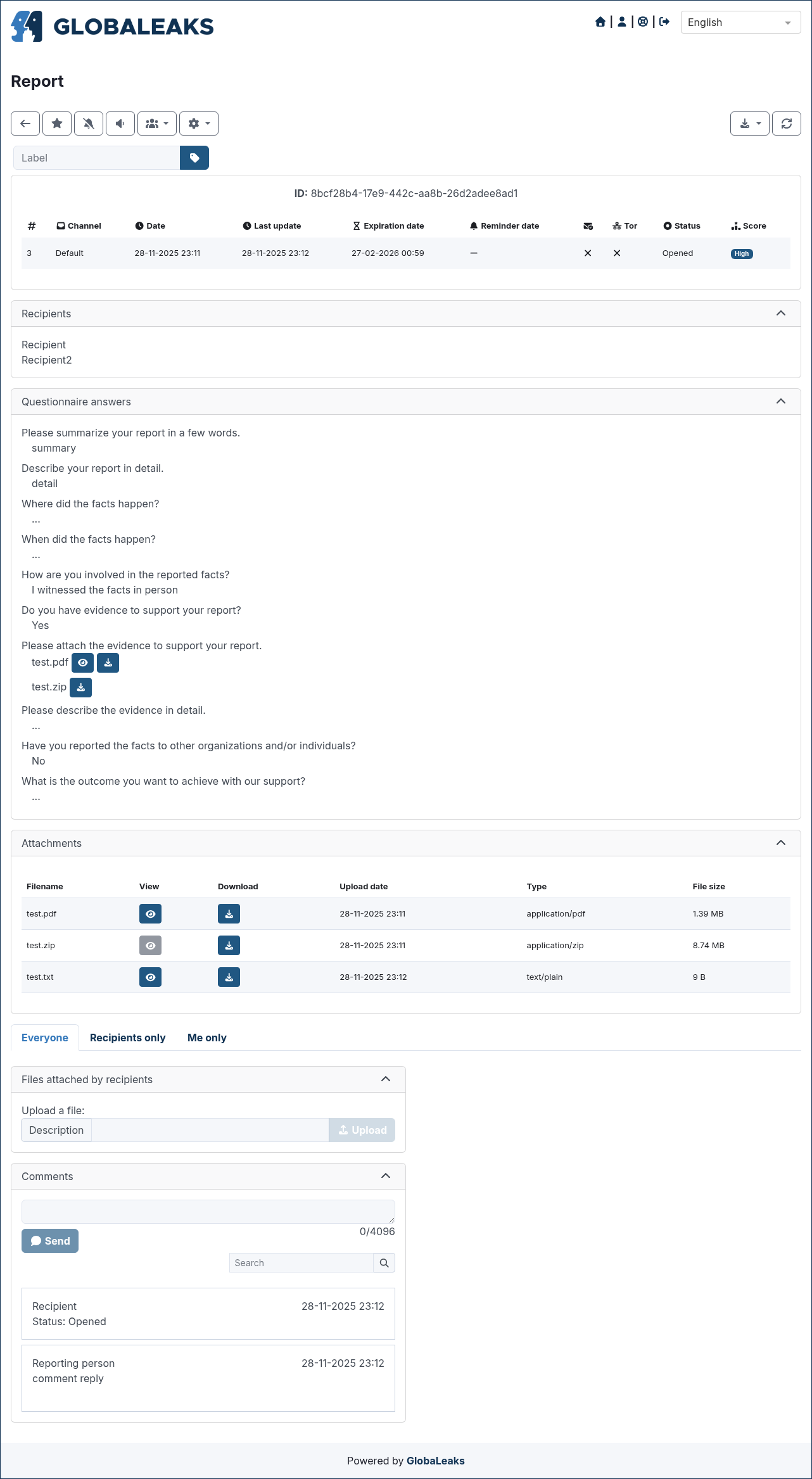
Task: Click the refresh report icon
Action: (x=787, y=124)
